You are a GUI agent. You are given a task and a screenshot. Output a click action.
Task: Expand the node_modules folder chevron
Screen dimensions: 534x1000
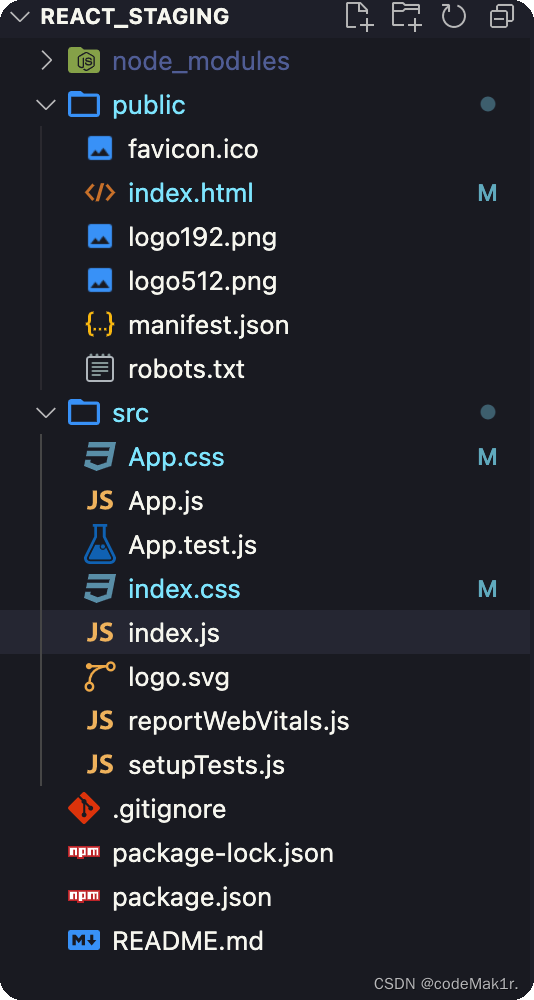pos(46,61)
